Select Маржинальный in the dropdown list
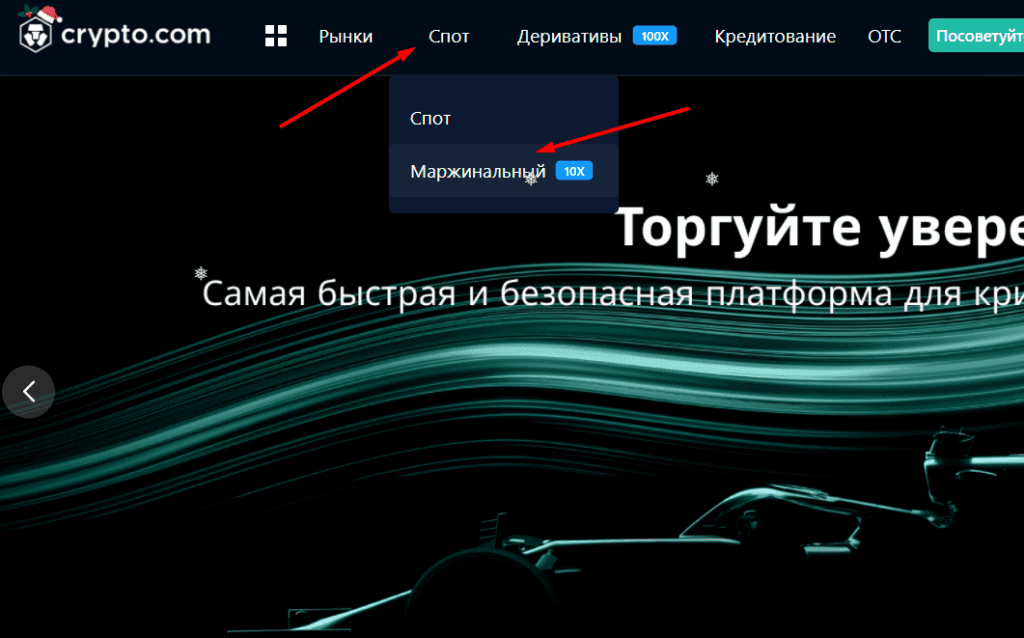 pos(504,171)
